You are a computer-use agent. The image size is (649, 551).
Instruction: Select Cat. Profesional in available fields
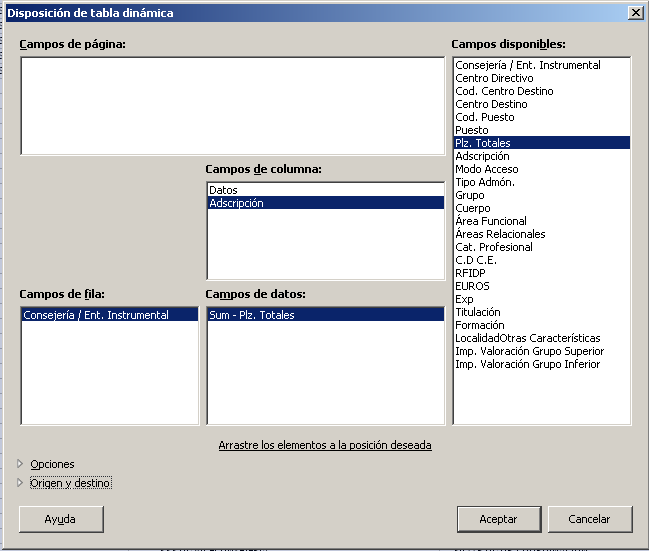tap(494, 247)
